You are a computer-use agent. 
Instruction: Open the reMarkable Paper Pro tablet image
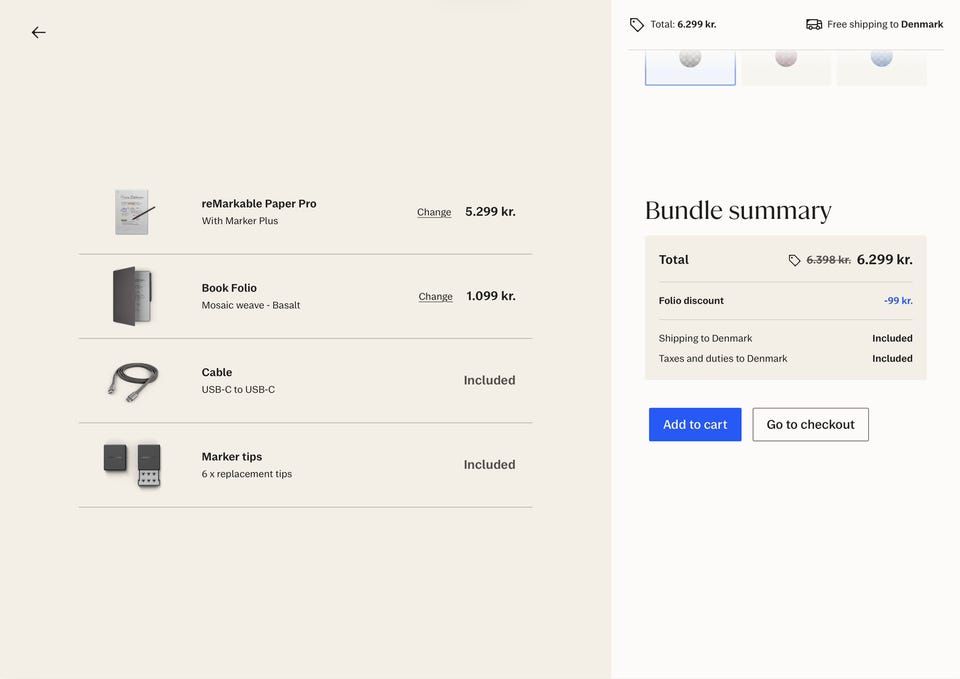[x=132, y=212]
